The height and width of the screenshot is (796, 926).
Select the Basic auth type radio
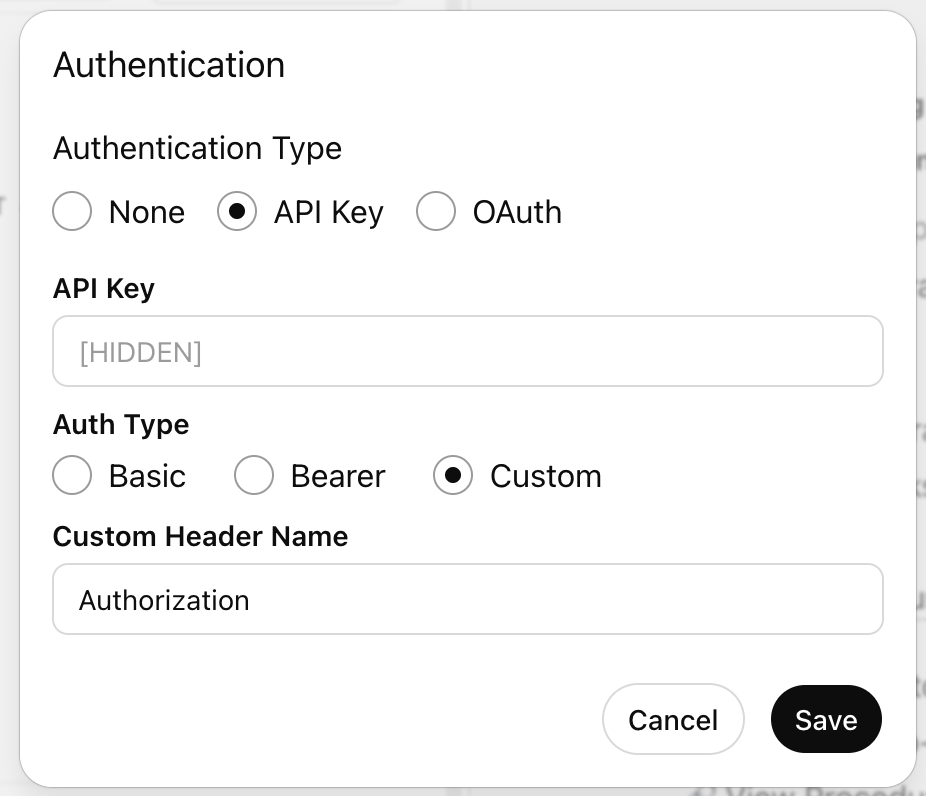click(72, 475)
